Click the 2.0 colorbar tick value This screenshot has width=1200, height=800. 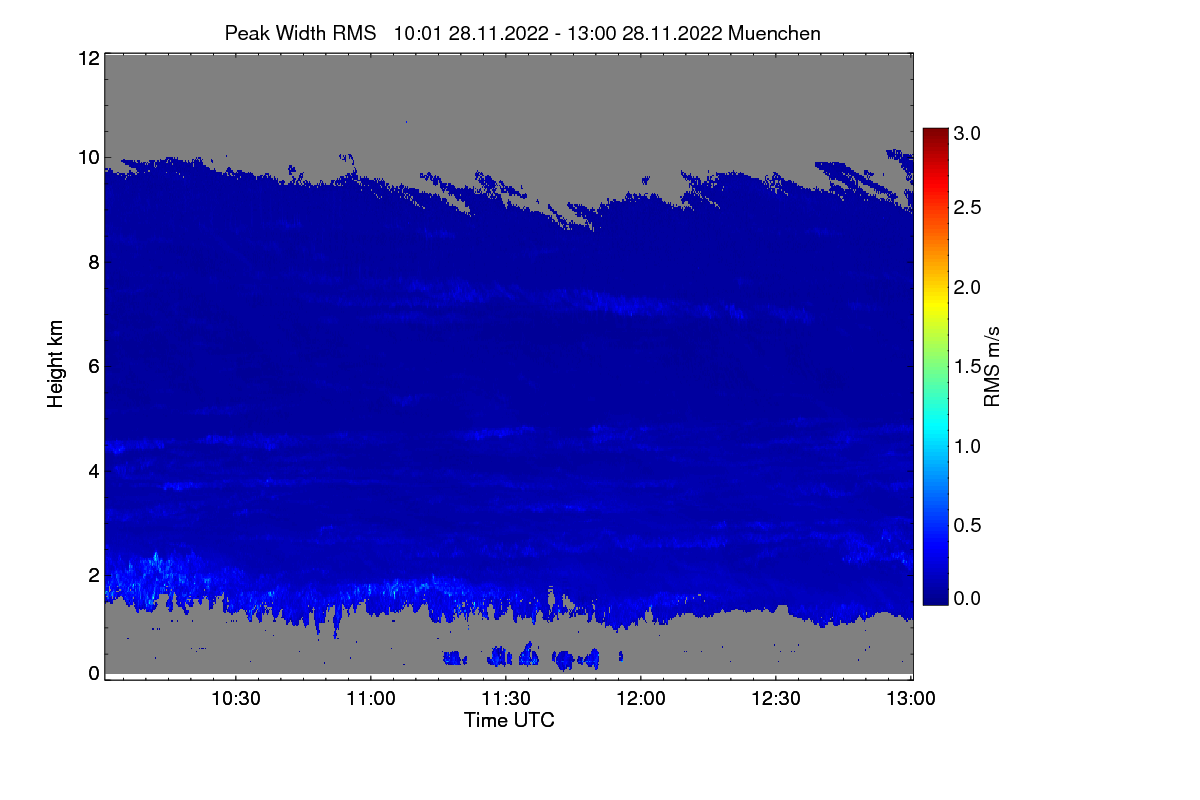point(969,288)
